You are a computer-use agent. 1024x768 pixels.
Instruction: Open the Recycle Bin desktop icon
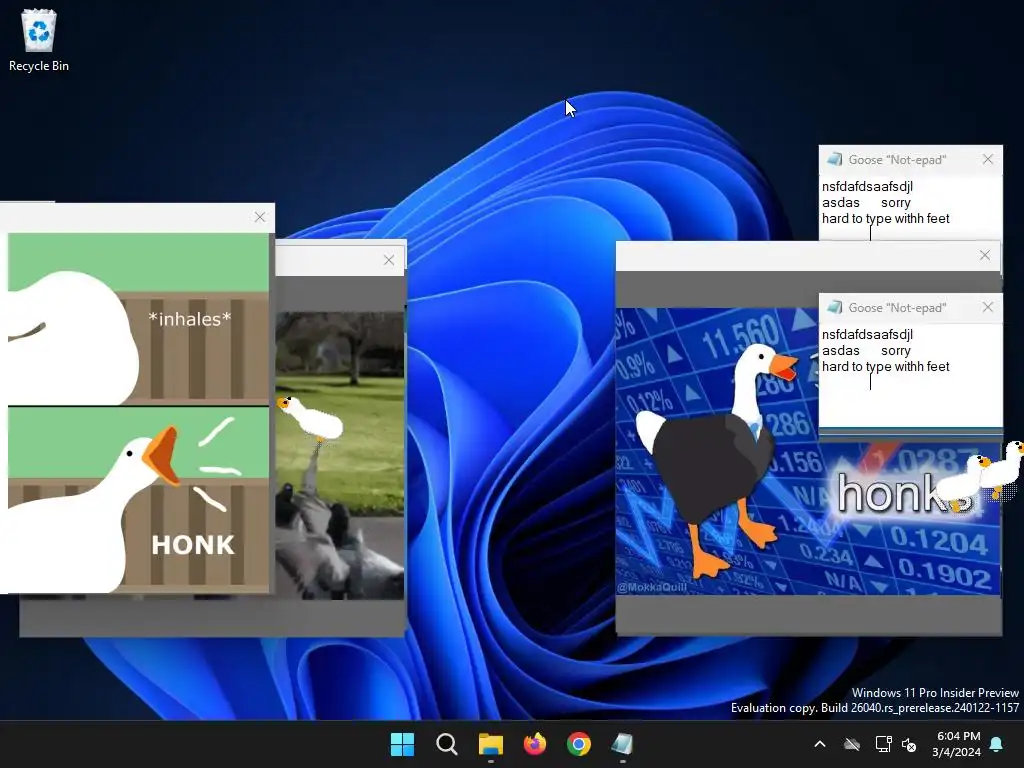[39, 40]
